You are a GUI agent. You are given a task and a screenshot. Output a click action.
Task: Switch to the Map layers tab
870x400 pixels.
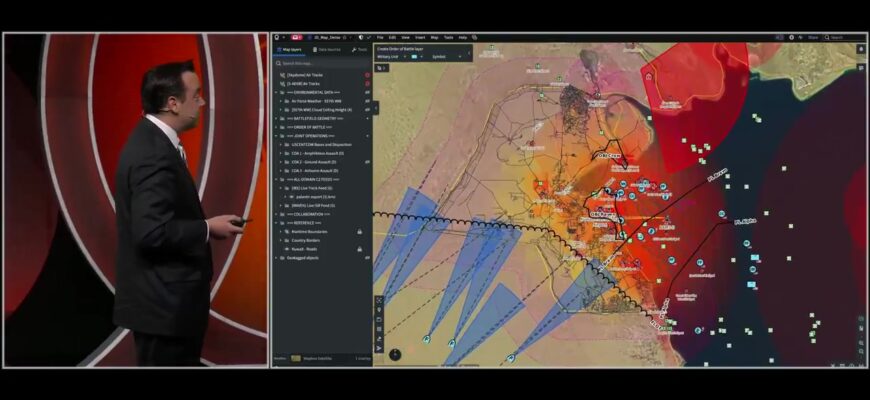[x=289, y=49]
